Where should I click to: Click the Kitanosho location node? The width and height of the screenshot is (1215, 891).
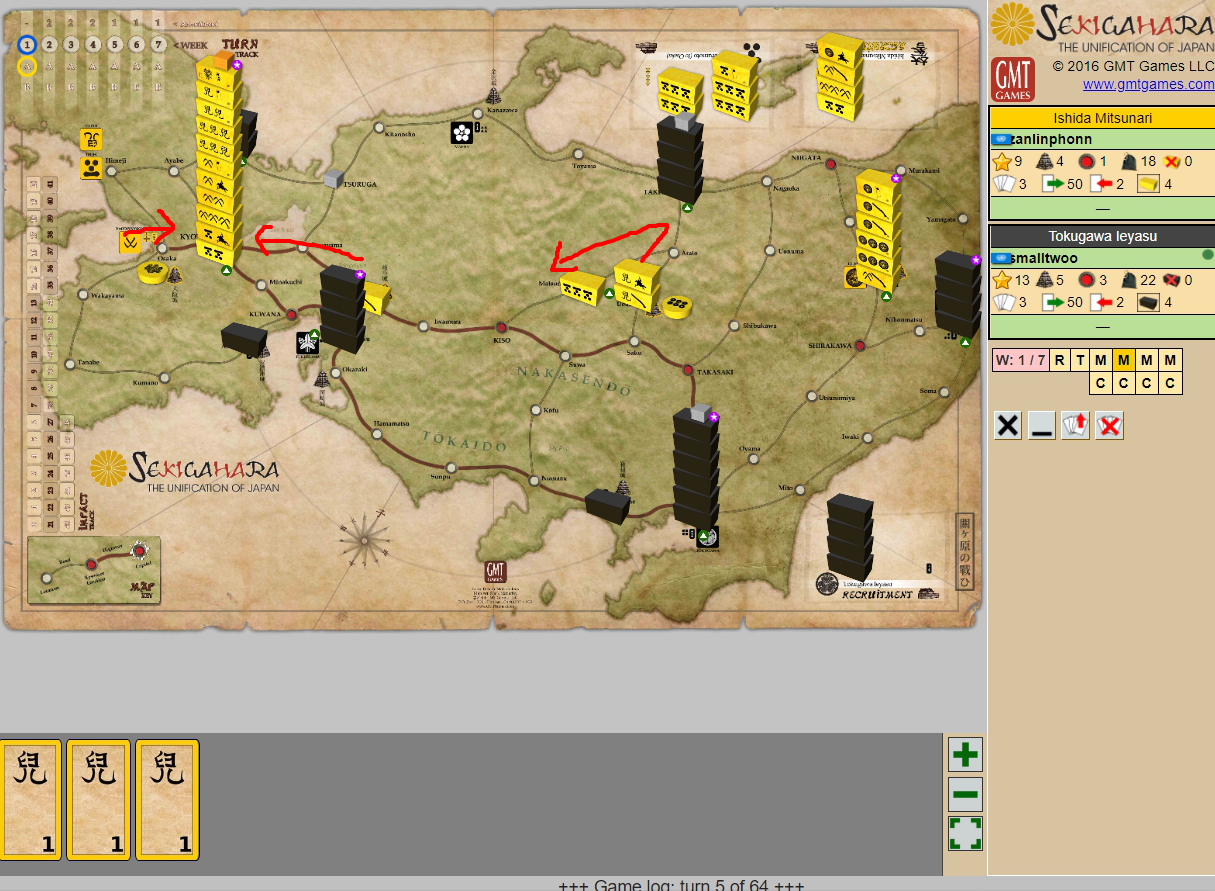click(380, 128)
